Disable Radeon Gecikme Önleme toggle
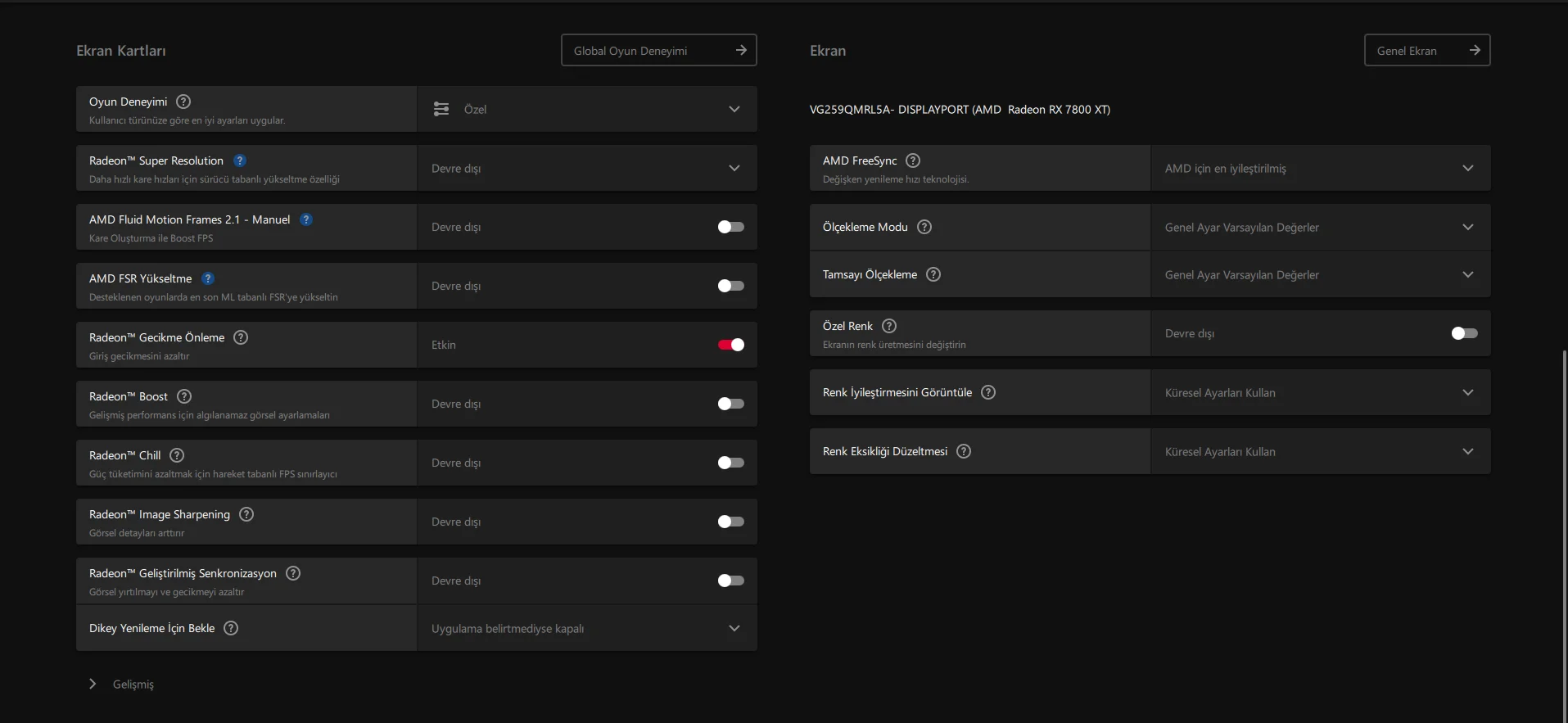Image resolution: width=1568 pixels, height=723 pixels. tap(731, 345)
